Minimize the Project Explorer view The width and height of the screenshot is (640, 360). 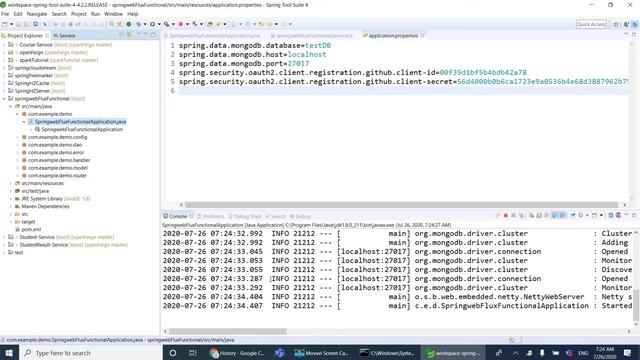(x=146, y=35)
